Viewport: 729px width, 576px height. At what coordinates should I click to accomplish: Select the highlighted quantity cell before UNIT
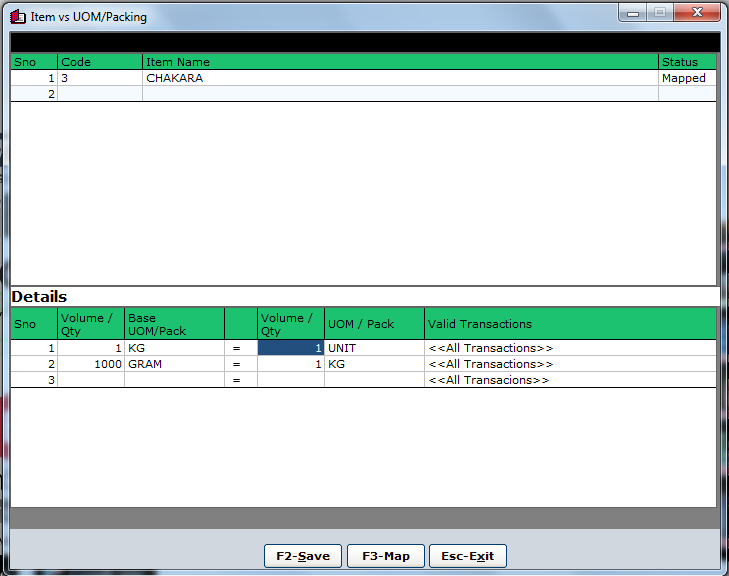[291, 348]
